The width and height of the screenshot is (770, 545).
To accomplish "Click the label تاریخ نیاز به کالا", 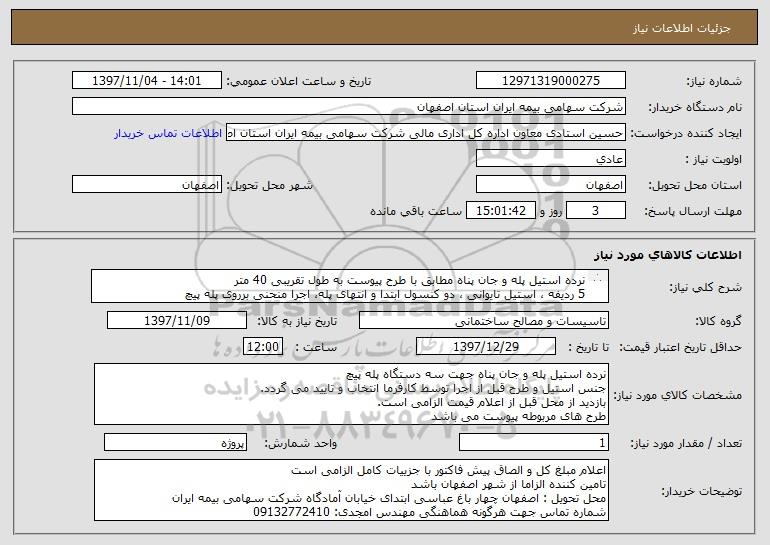I will click(x=297, y=322).
